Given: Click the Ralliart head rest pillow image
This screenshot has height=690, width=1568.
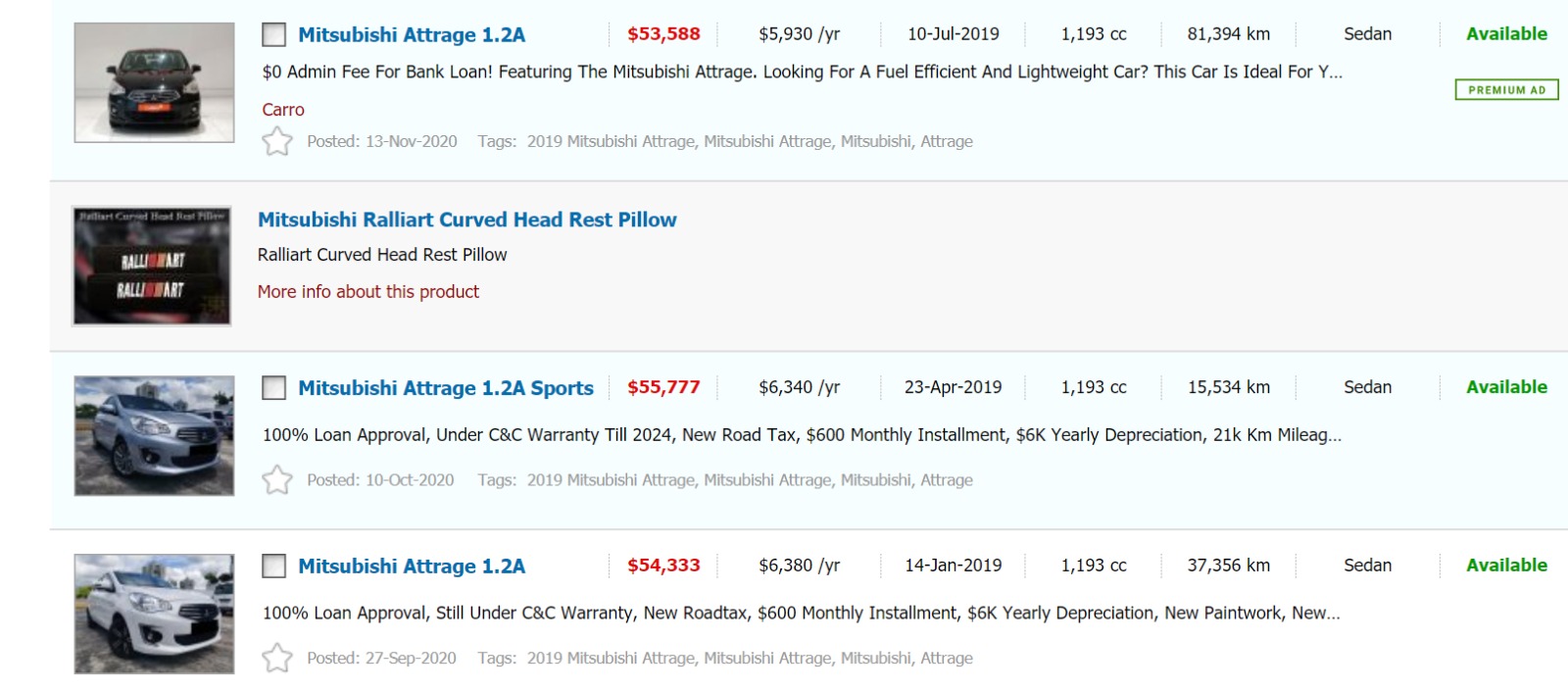Looking at the screenshot, I should pyautogui.click(x=152, y=266).
